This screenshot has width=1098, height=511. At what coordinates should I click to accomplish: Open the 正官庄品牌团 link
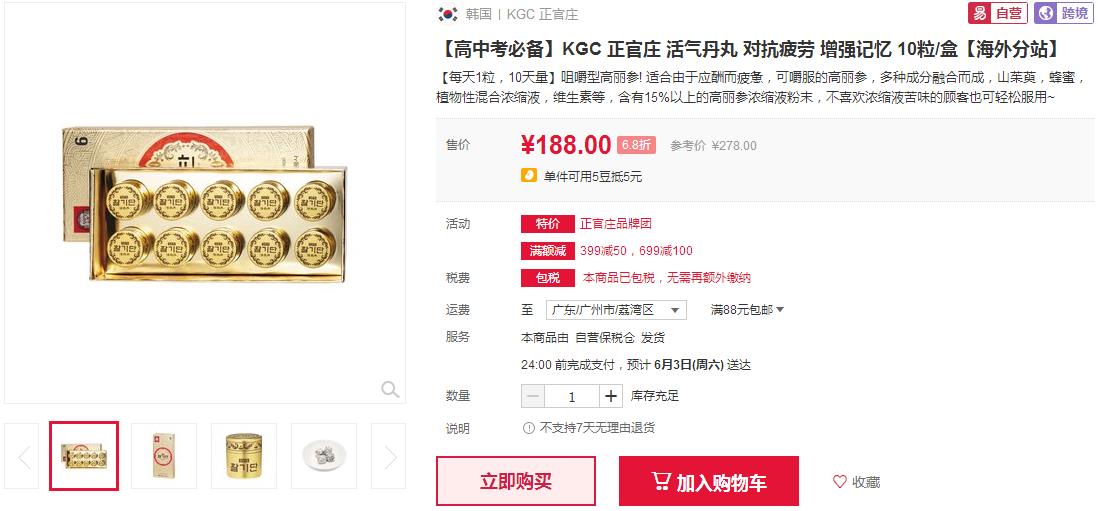[x=616, y=224]
